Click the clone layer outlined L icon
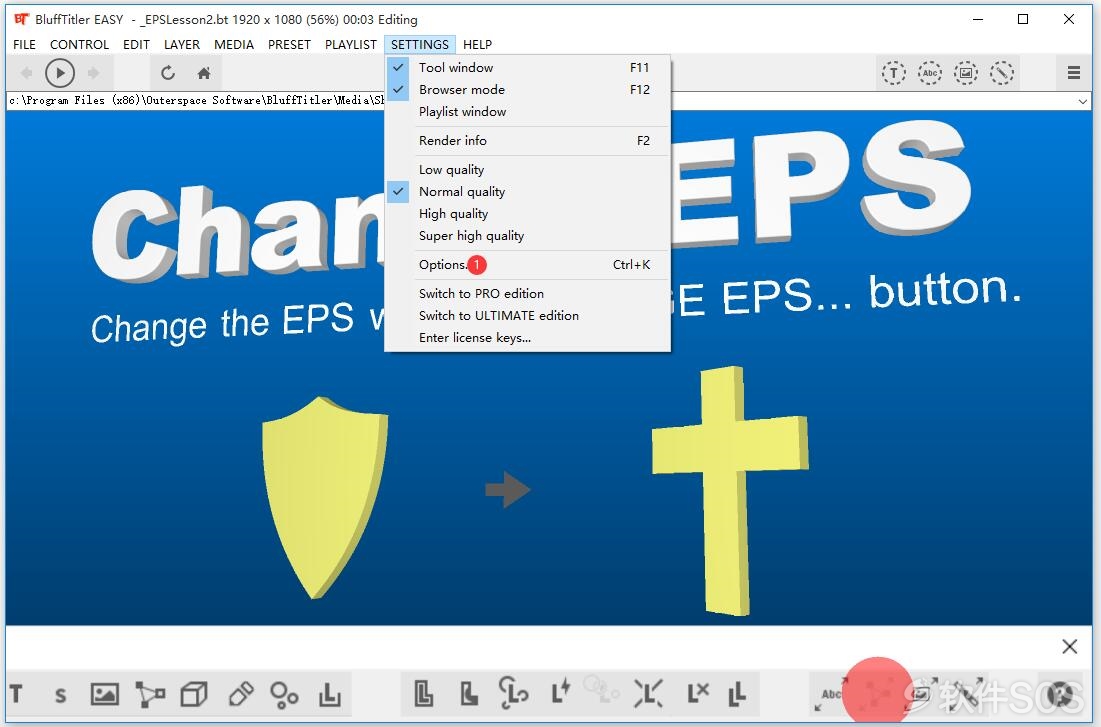The height and width of the screenshot is (727, 1101). coord(423,693)
